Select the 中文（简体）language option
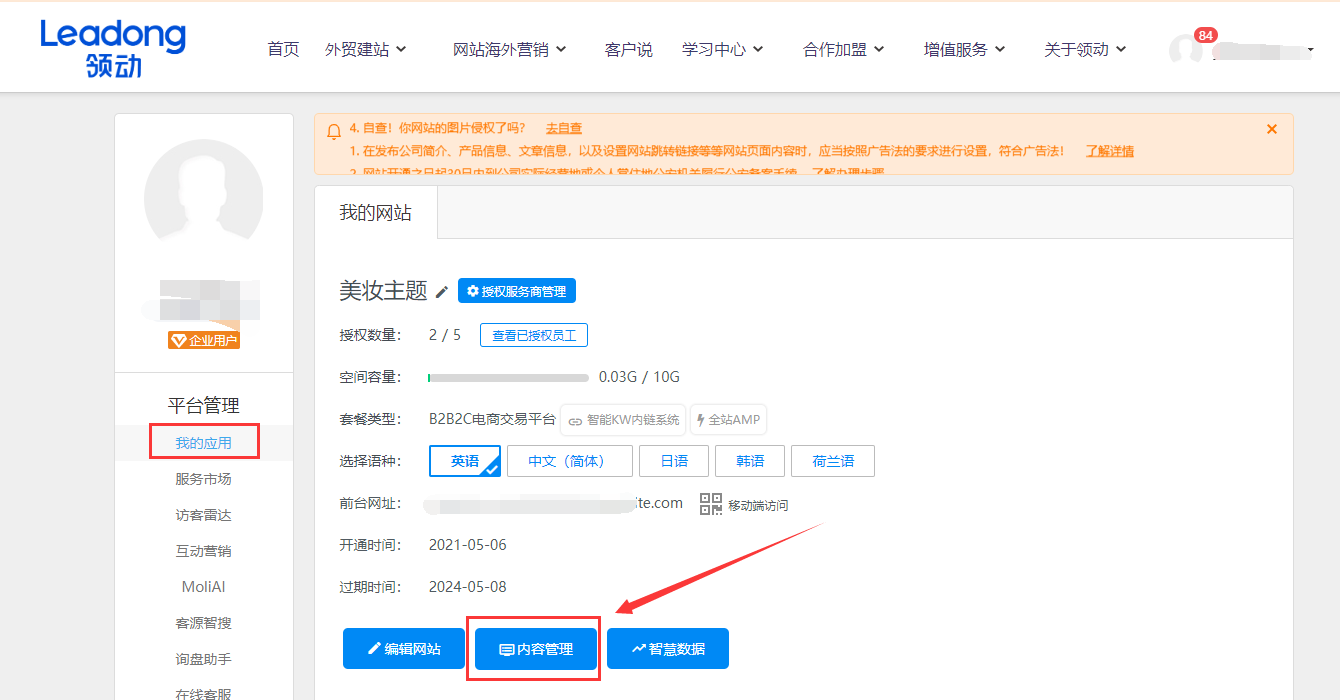Screen dimensions: 1340x700 (570, 461)
